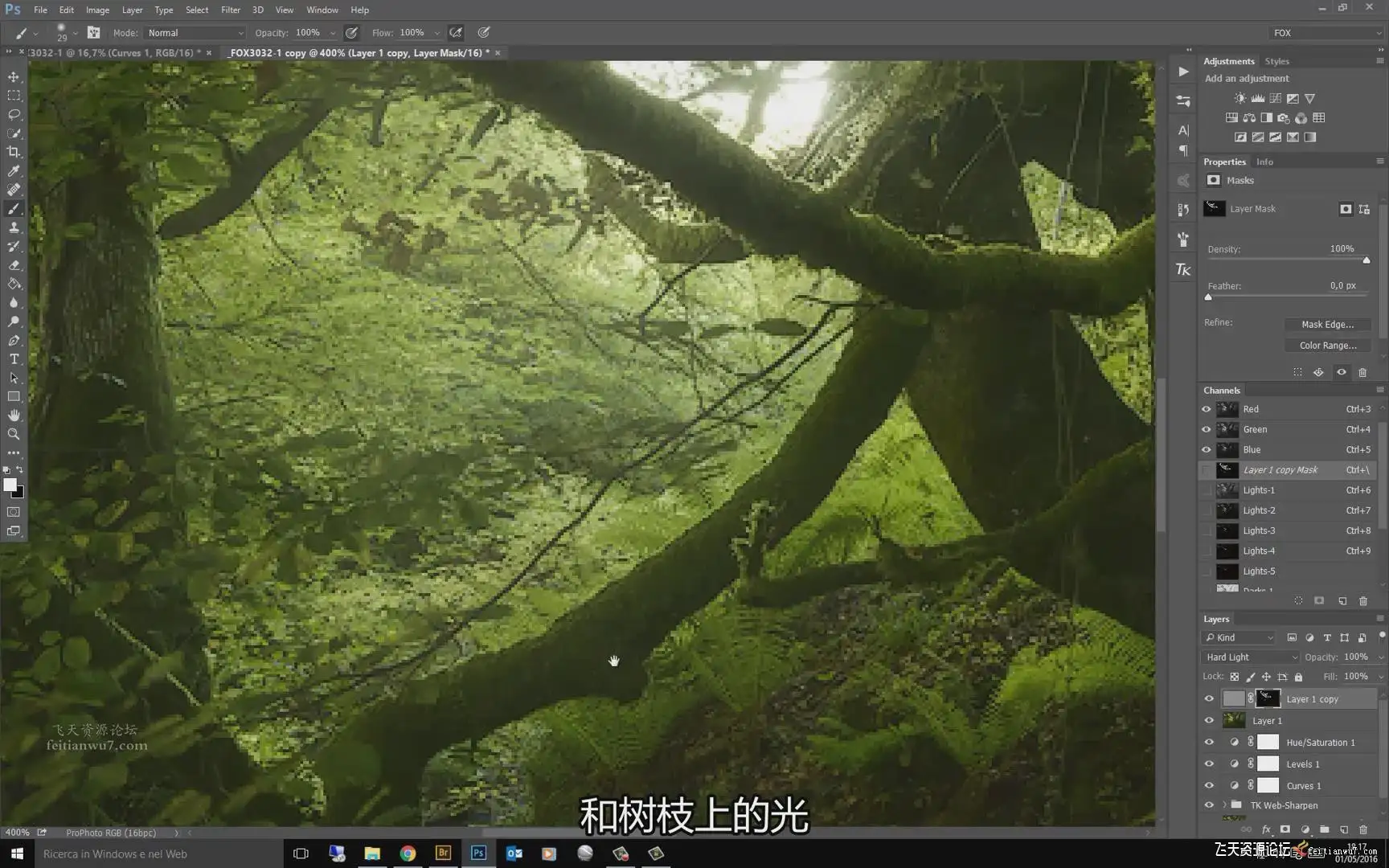Click the Eyedropper tool

pyautogui.click(x=14, y=171)
